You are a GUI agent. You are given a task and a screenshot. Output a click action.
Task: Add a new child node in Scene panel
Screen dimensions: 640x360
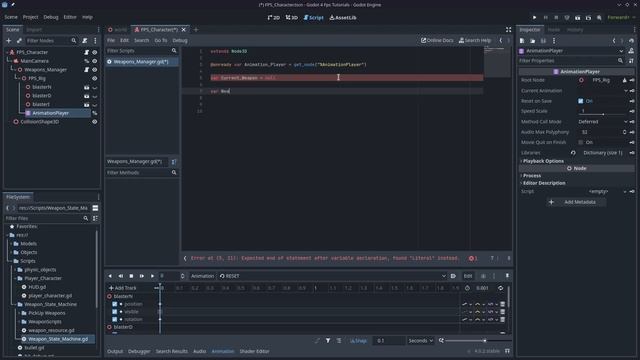(9, 41)
